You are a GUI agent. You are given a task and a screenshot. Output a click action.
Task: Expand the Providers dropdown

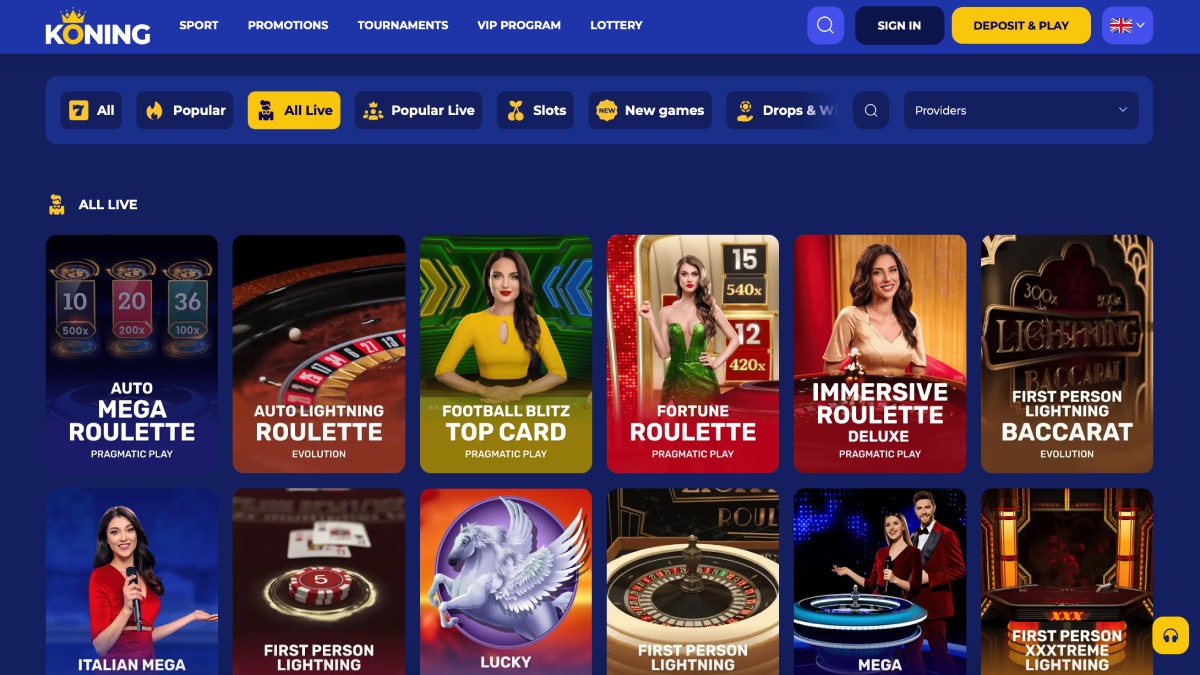[1021, 111]
